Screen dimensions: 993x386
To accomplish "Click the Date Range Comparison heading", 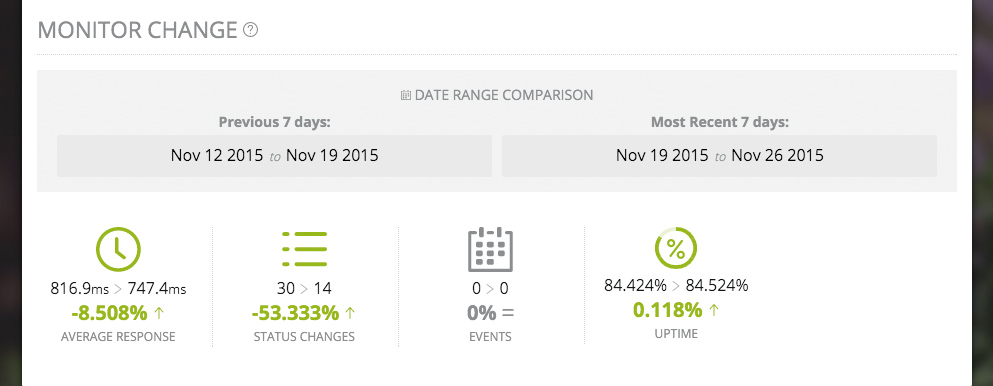I will tap(504, 96).
